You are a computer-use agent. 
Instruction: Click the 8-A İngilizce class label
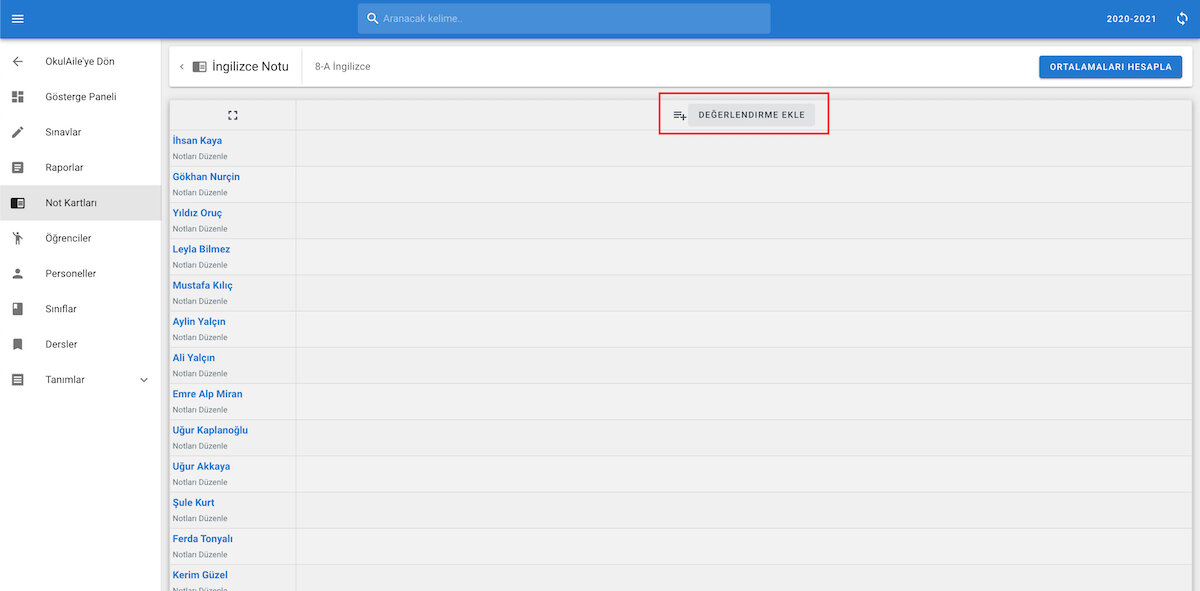343,67
